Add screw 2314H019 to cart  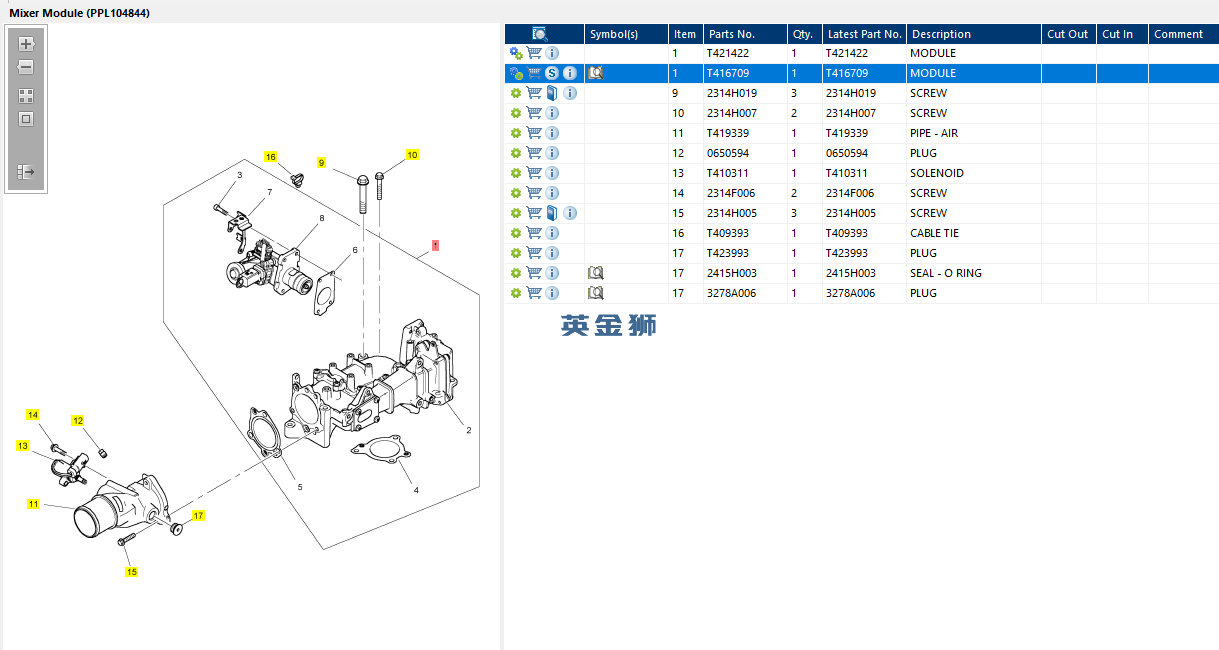[x=534, y=93]
